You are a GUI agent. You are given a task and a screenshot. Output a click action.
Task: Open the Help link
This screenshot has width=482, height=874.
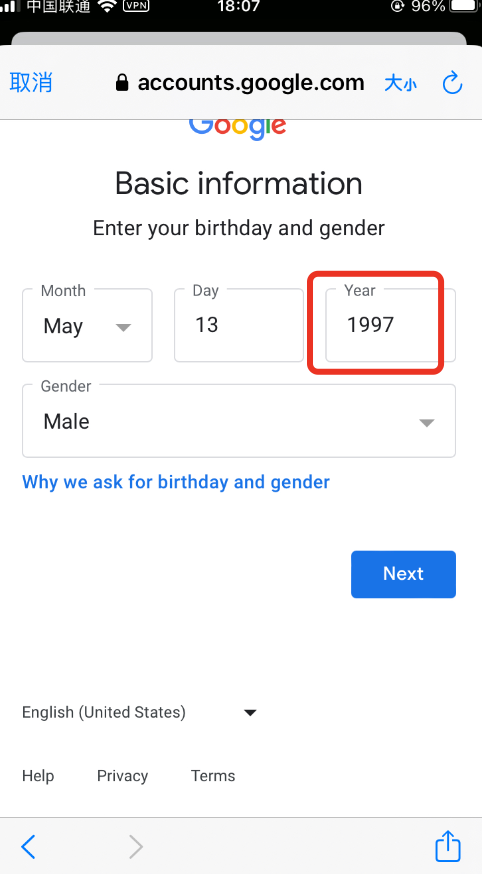pyautogui.click(x=38, y=776)
